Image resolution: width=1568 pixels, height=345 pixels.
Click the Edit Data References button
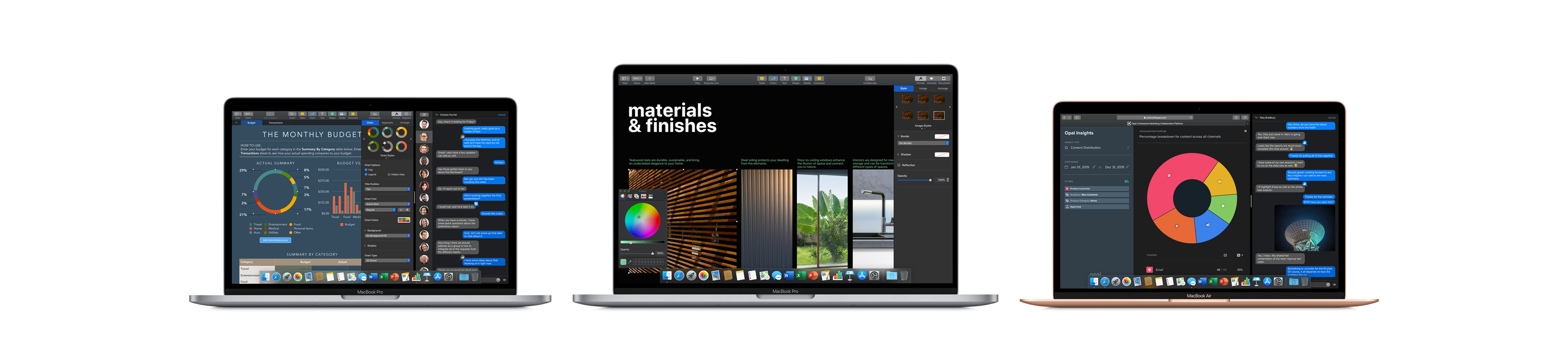[276, 240]
